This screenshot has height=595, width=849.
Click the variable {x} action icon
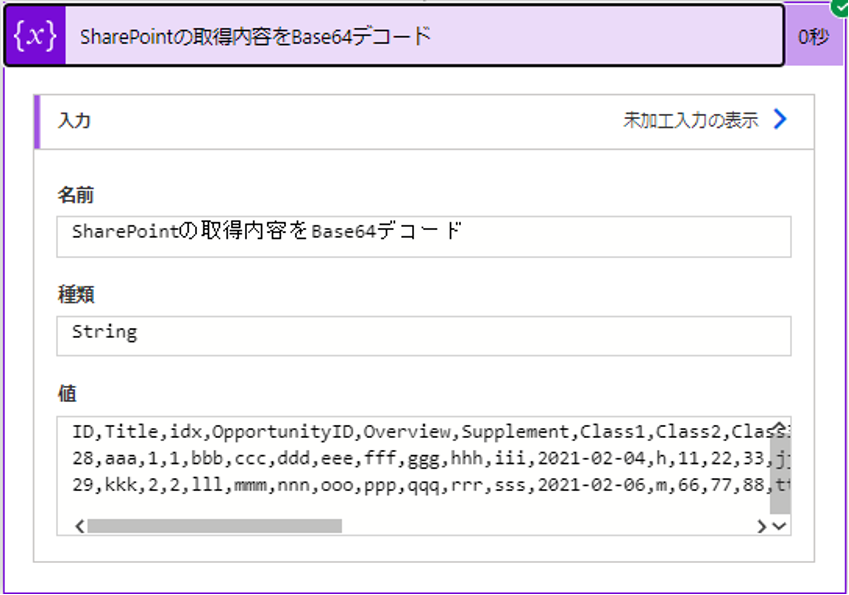[35, 36]
